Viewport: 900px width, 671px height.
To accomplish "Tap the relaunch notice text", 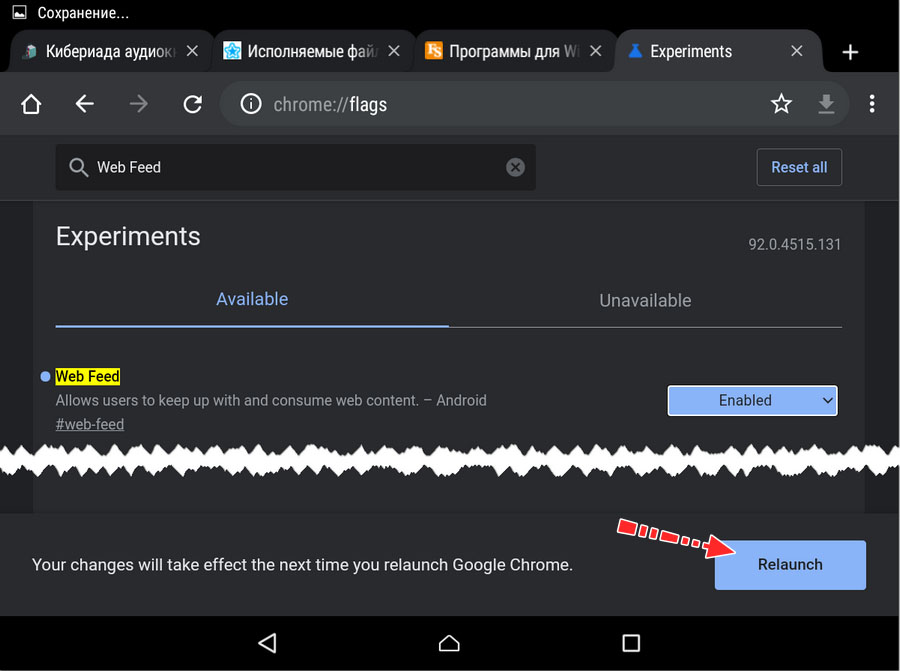I will pos(302,565).
